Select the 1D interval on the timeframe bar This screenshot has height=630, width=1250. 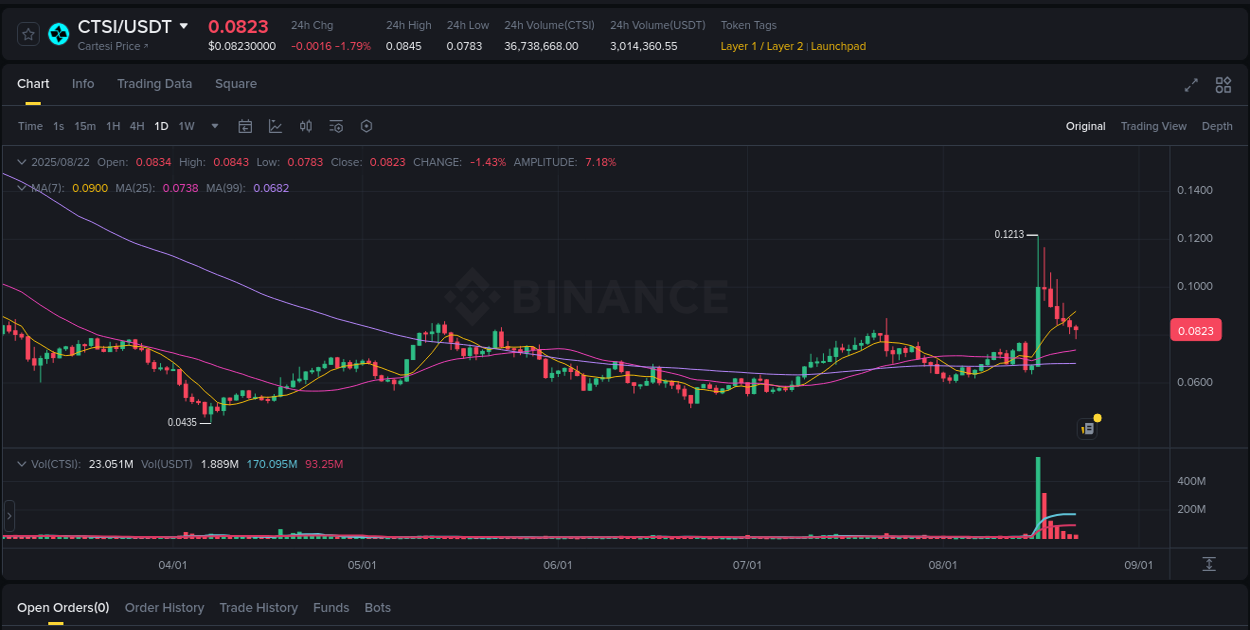[x=161, y=126]
